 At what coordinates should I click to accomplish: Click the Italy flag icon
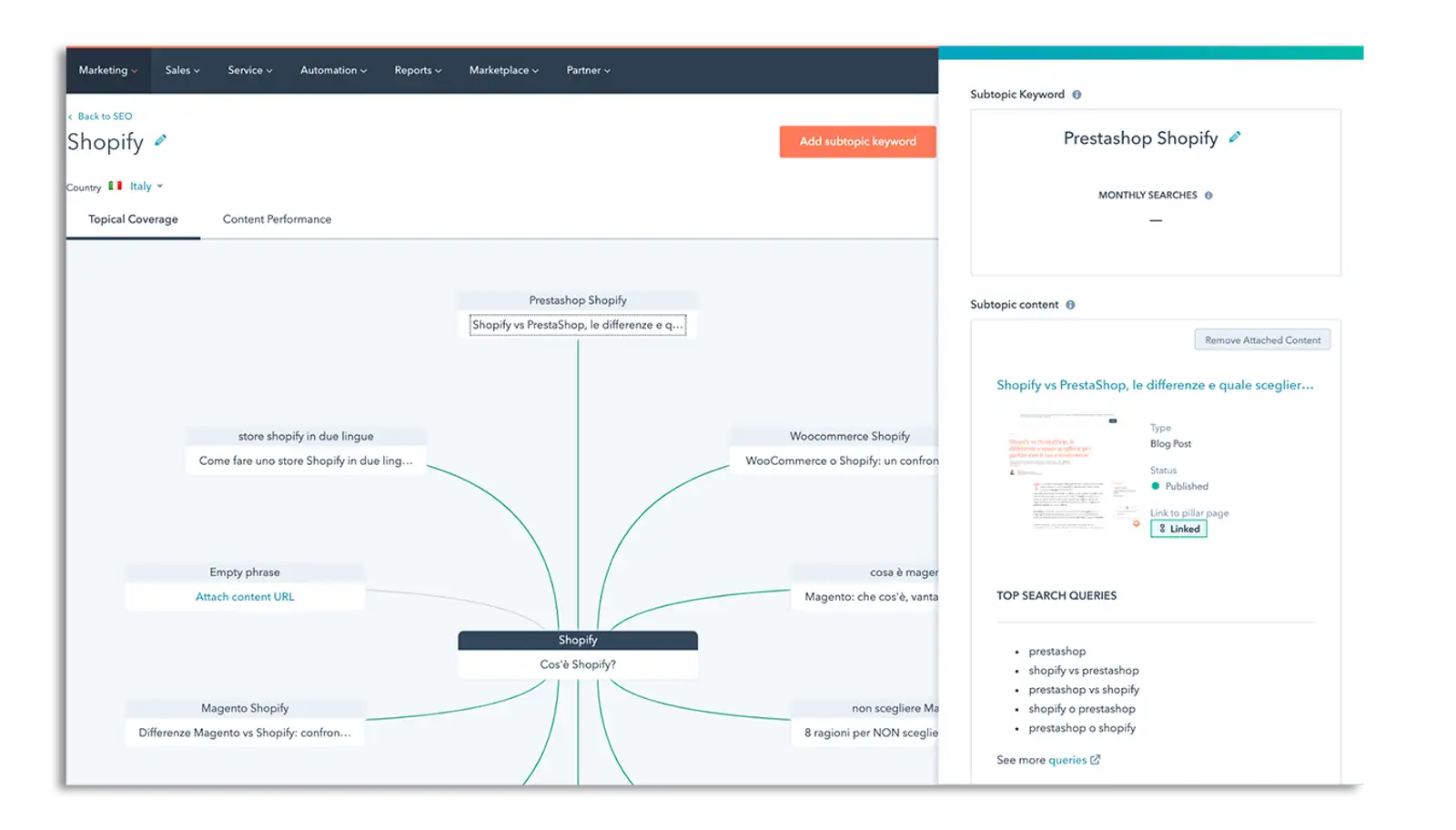coord(116,186)
